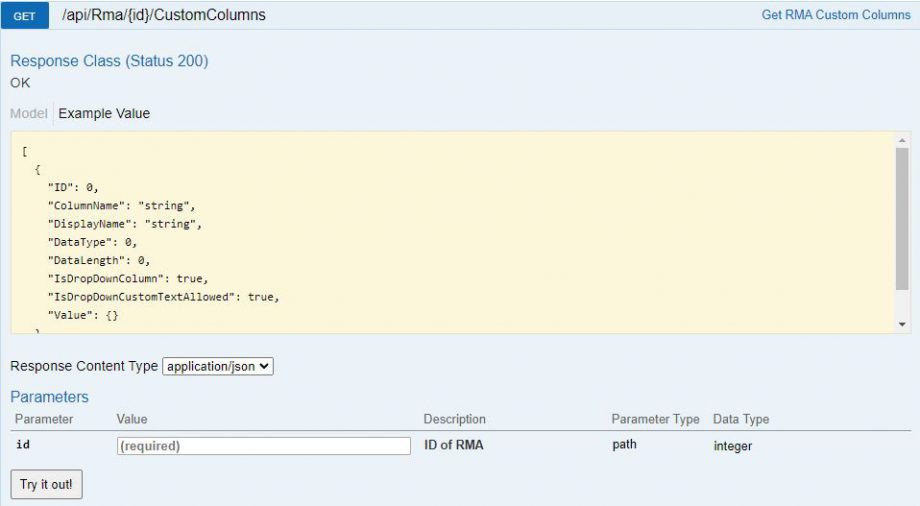The width and height of the screenshot is (920, 506).
Task: Click the Parameters heading
Action: (49, 397)
